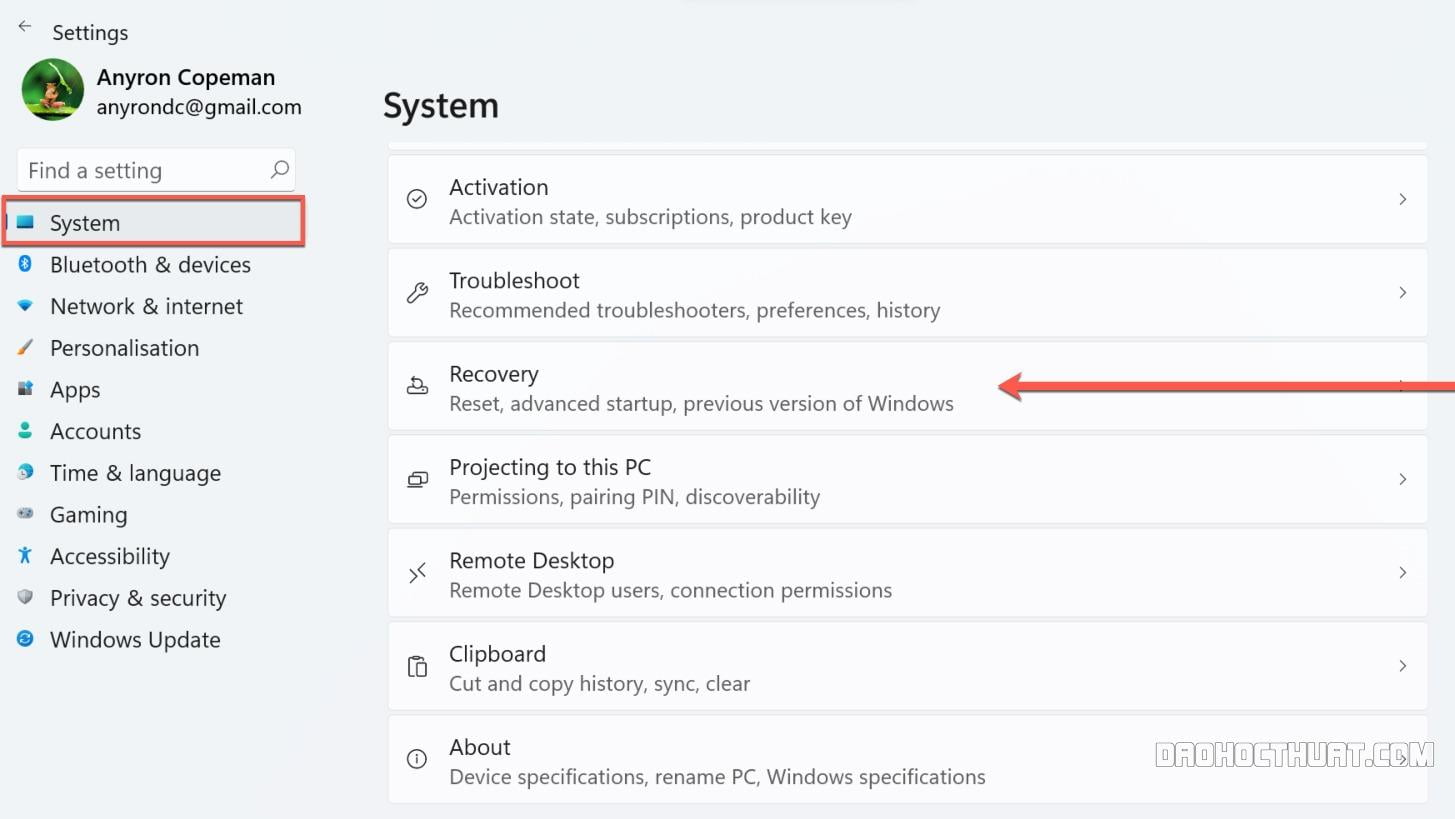Switch to Accounts settings

point(95,431)
